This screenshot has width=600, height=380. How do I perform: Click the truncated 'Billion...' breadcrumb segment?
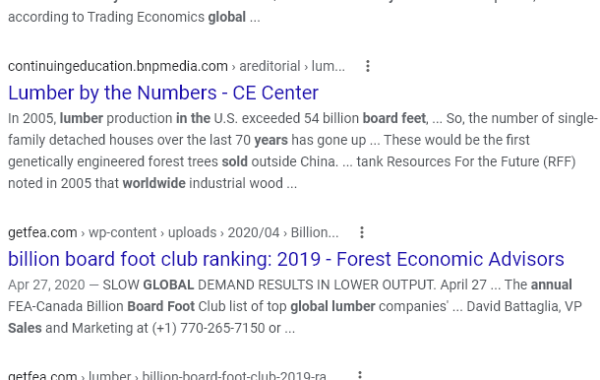pyautogui.click(x=315, y=232)
